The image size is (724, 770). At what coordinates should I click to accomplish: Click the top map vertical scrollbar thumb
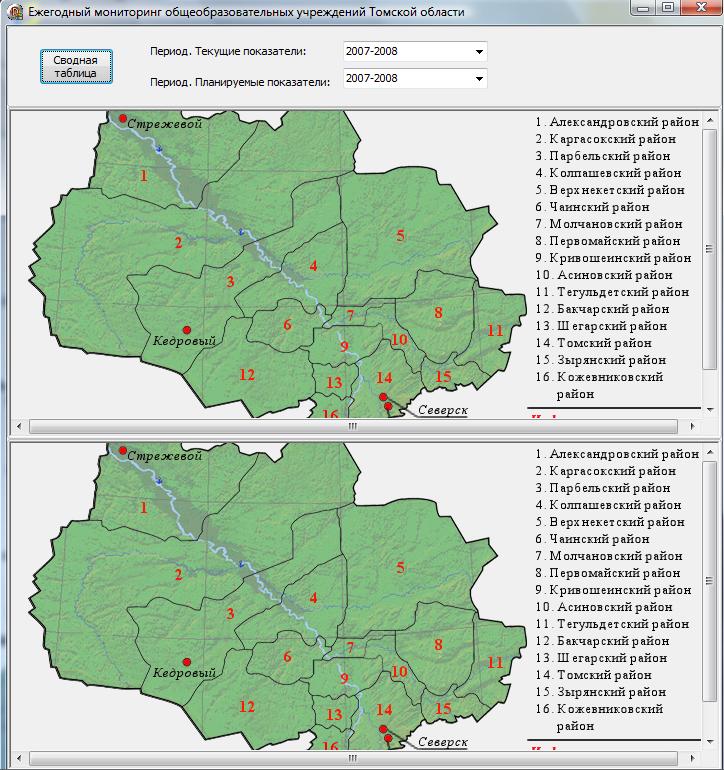710,249
